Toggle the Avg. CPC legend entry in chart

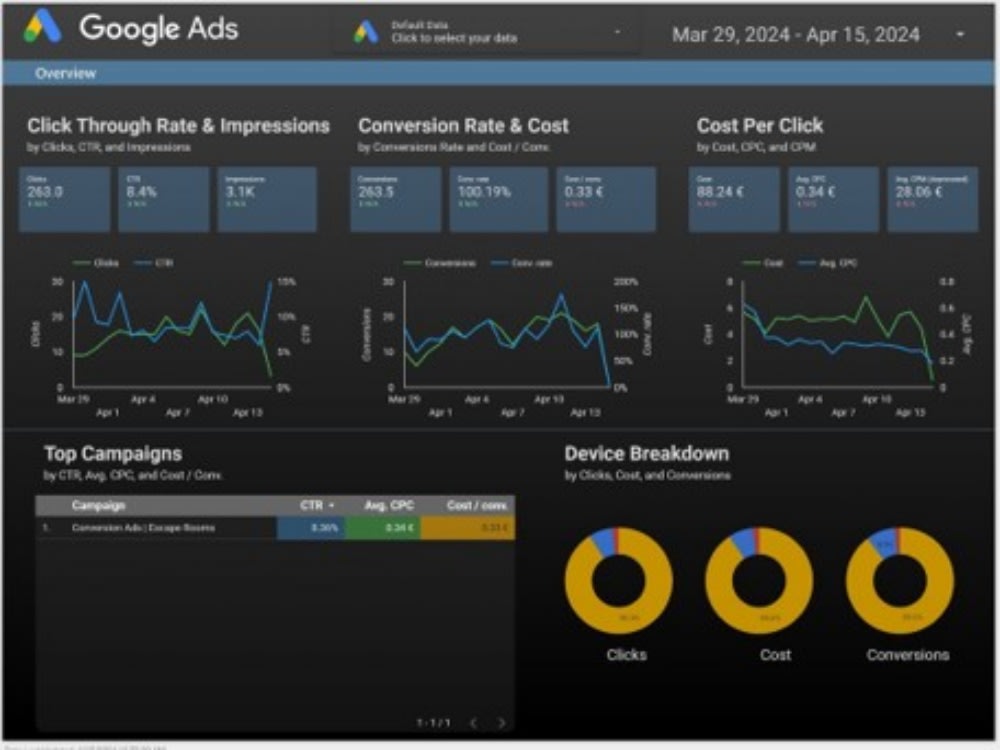[827, 263]
